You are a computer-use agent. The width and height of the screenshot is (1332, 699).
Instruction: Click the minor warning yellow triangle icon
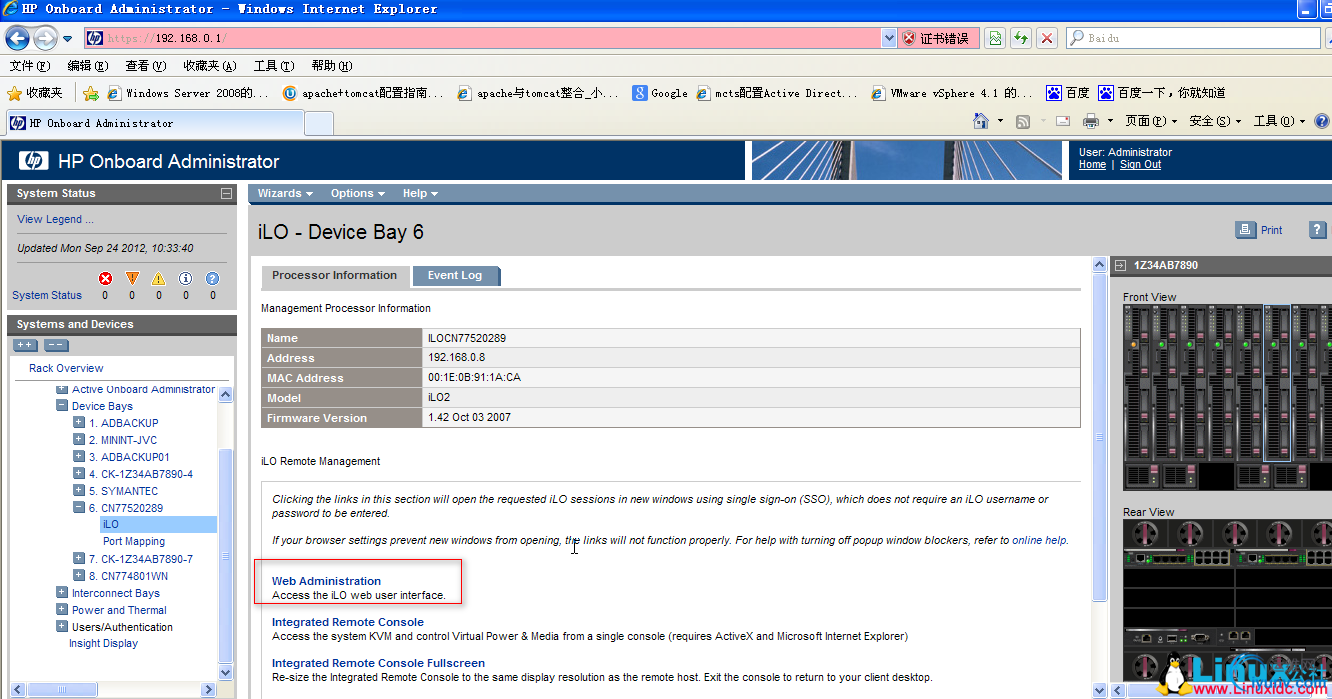158,279
